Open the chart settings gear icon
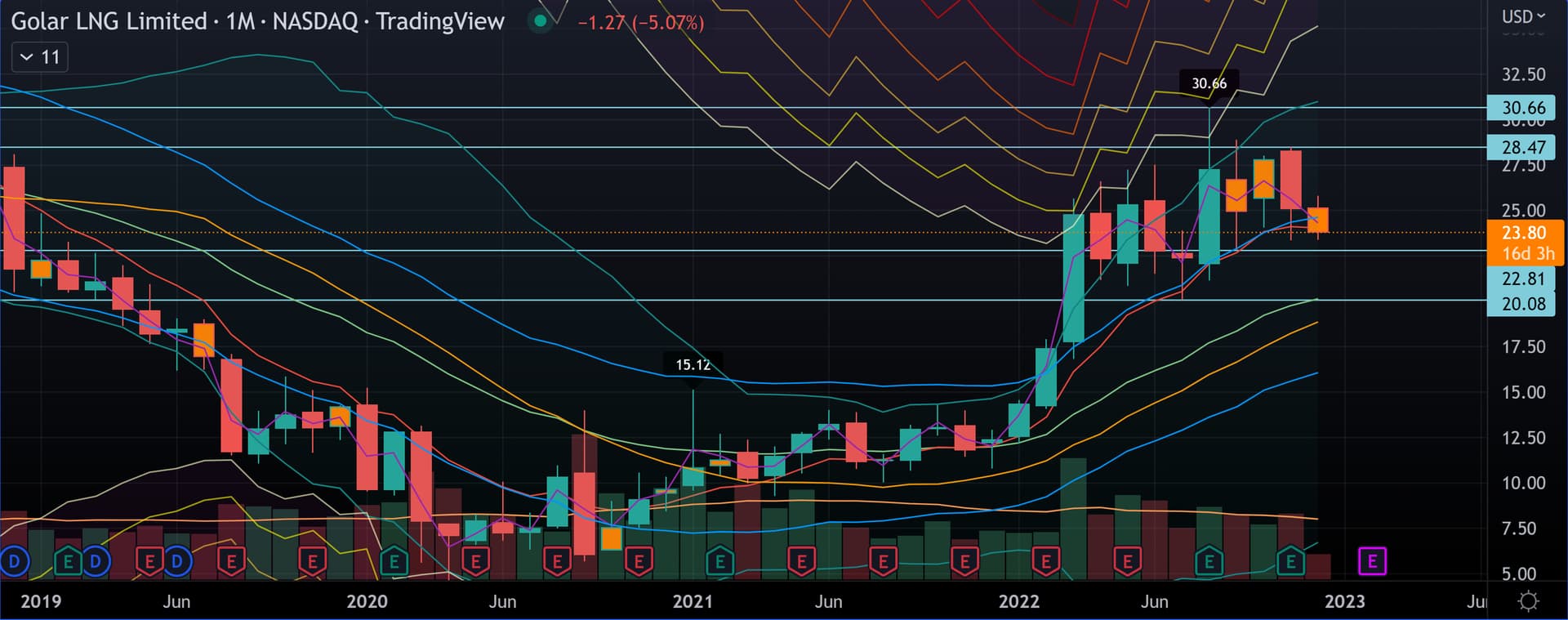1568x620 pixels. [x=1528, y=601]
